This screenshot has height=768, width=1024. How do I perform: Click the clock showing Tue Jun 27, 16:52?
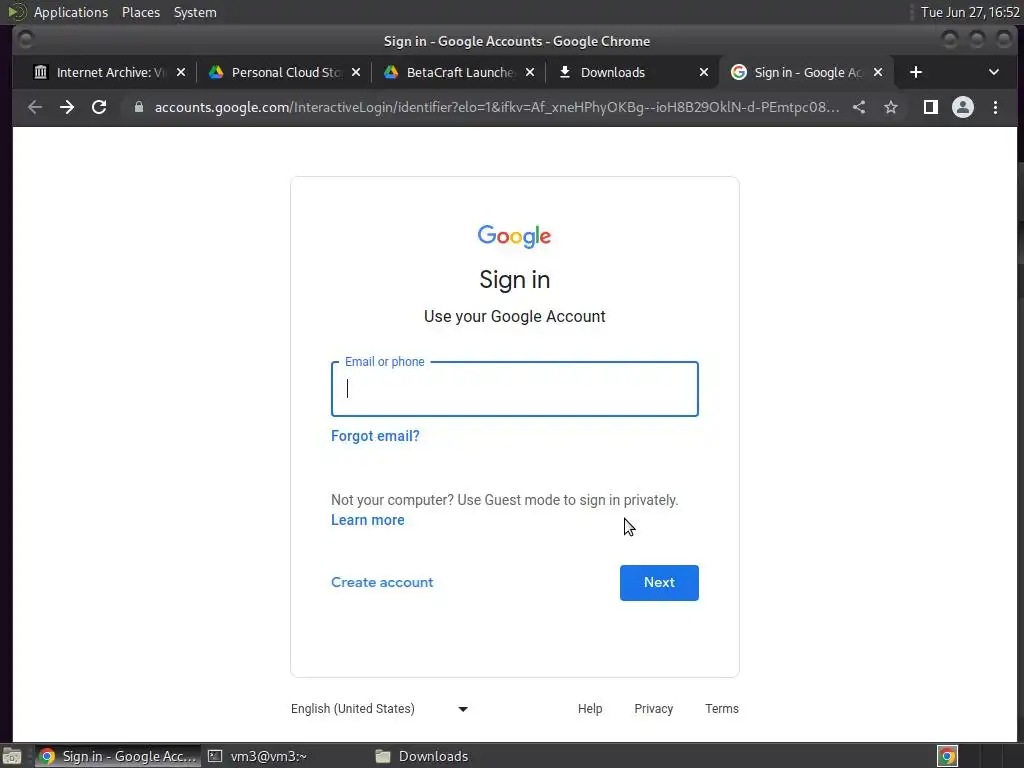click(x=970, y=12)
